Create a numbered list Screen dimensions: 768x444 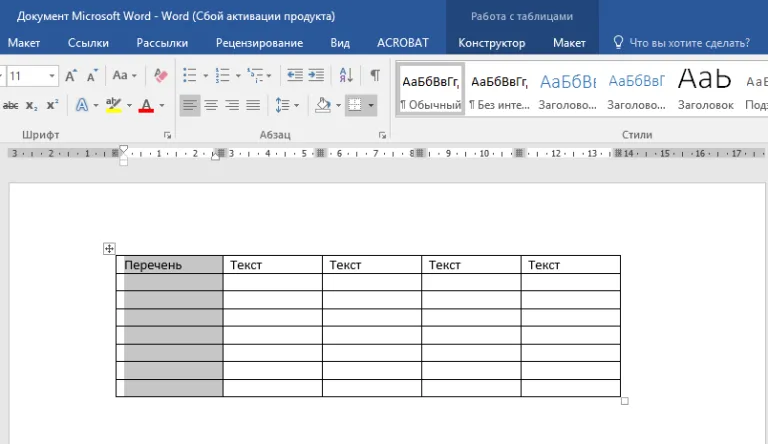click(x=222, y=75)
